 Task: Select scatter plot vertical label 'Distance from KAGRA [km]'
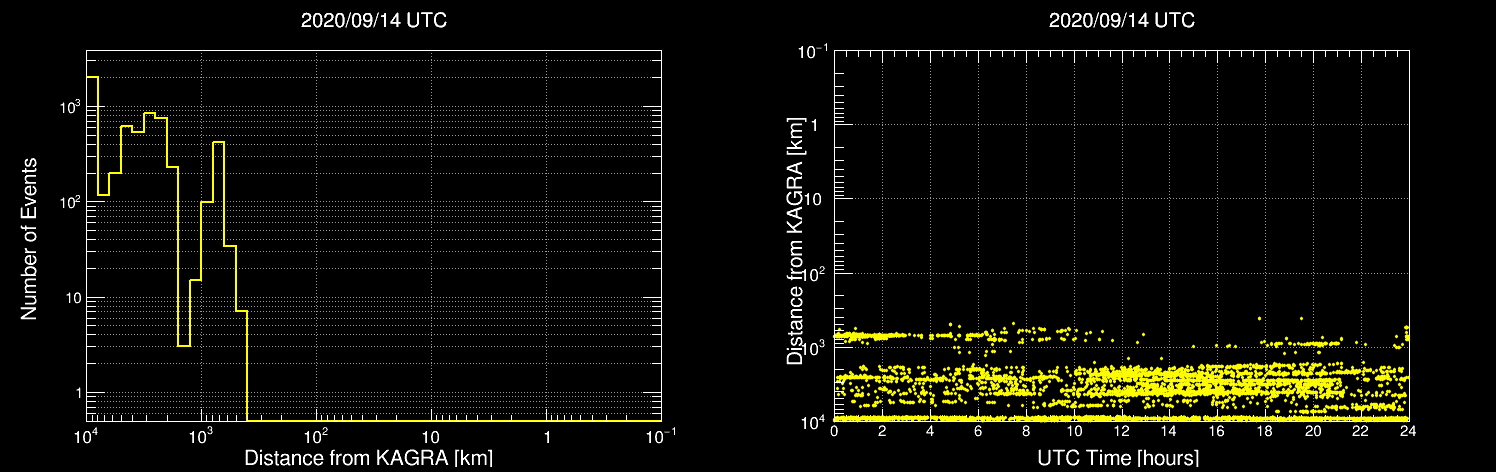coord(795,243)
